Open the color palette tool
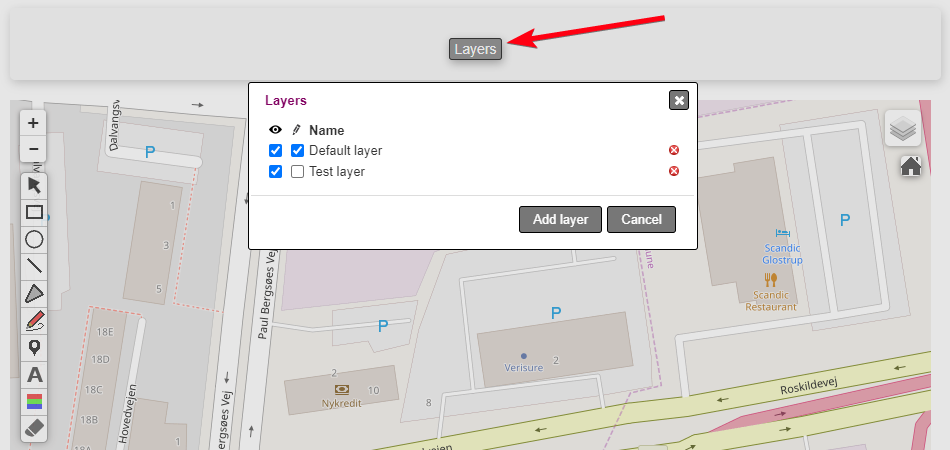The height and width of the screenshot is (450, 950). click(x=34, y=401)
